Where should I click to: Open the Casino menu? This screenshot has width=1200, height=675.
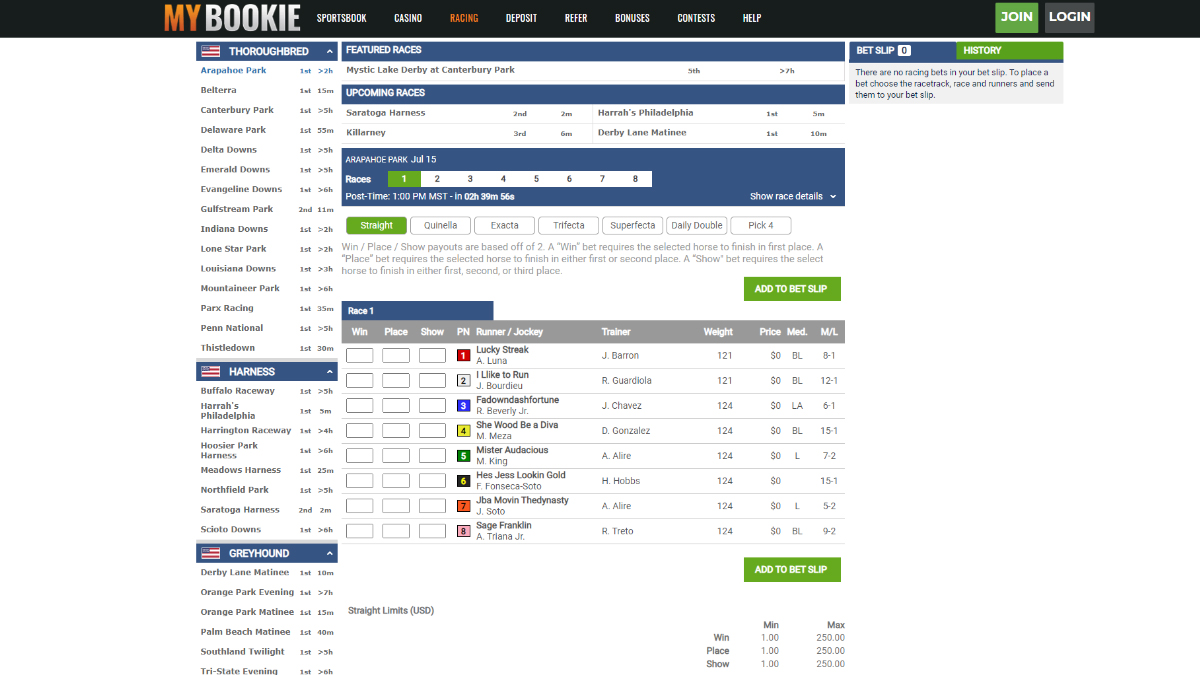pos(408,18)
